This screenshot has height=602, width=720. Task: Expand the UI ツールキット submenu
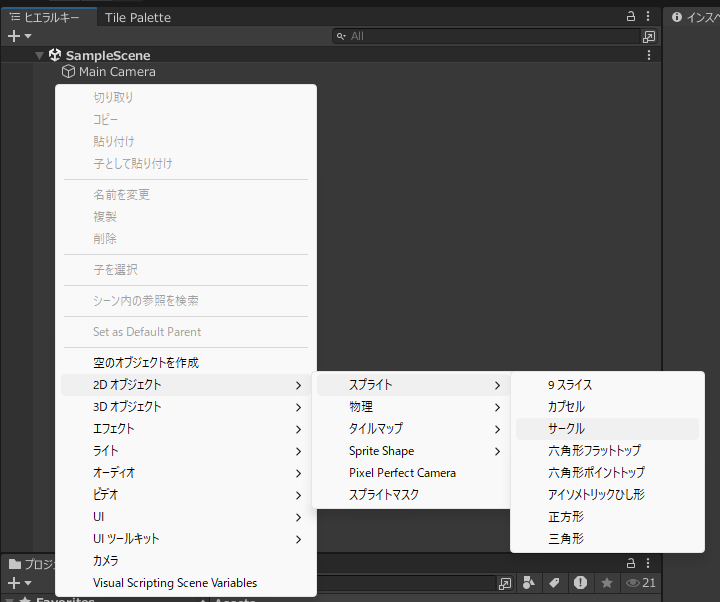(x=186, y=539)
